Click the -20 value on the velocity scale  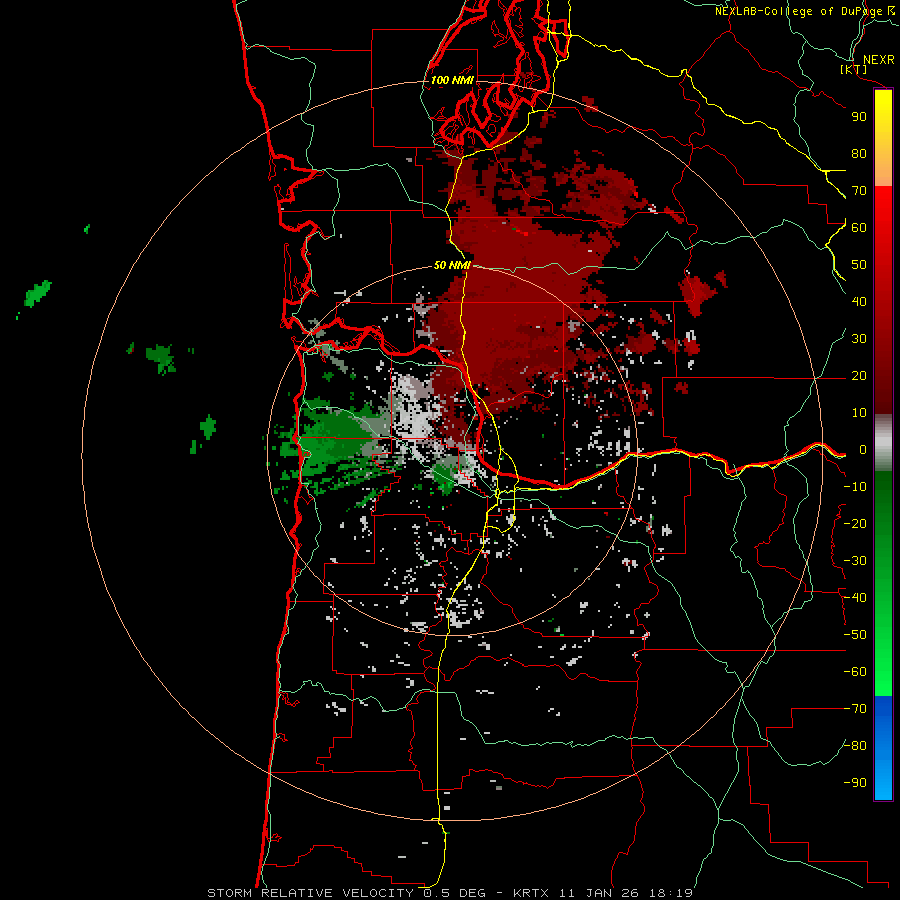(855, 524)
